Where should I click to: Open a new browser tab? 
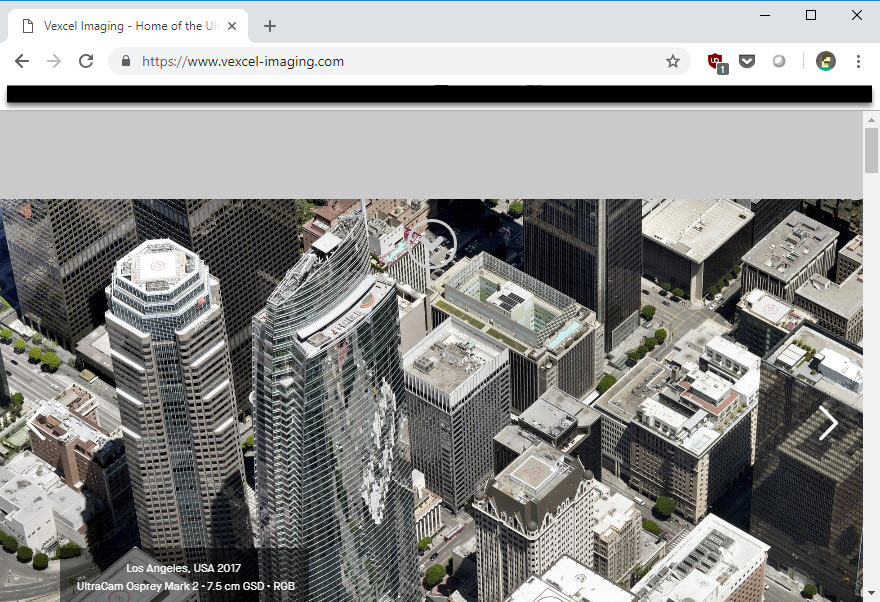[270, 26]
